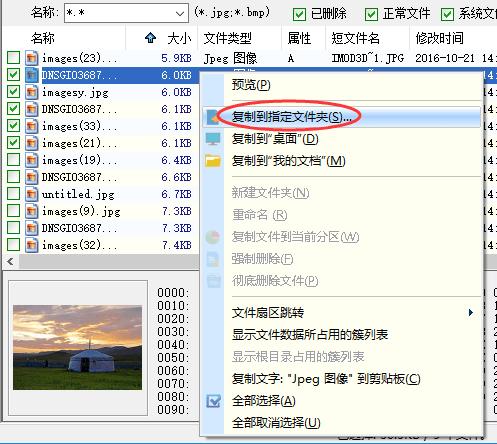Click the check icon beside Select All
The width and height of the screenshot is (497, 444).
pyautogui.click(x=213, y=401)
